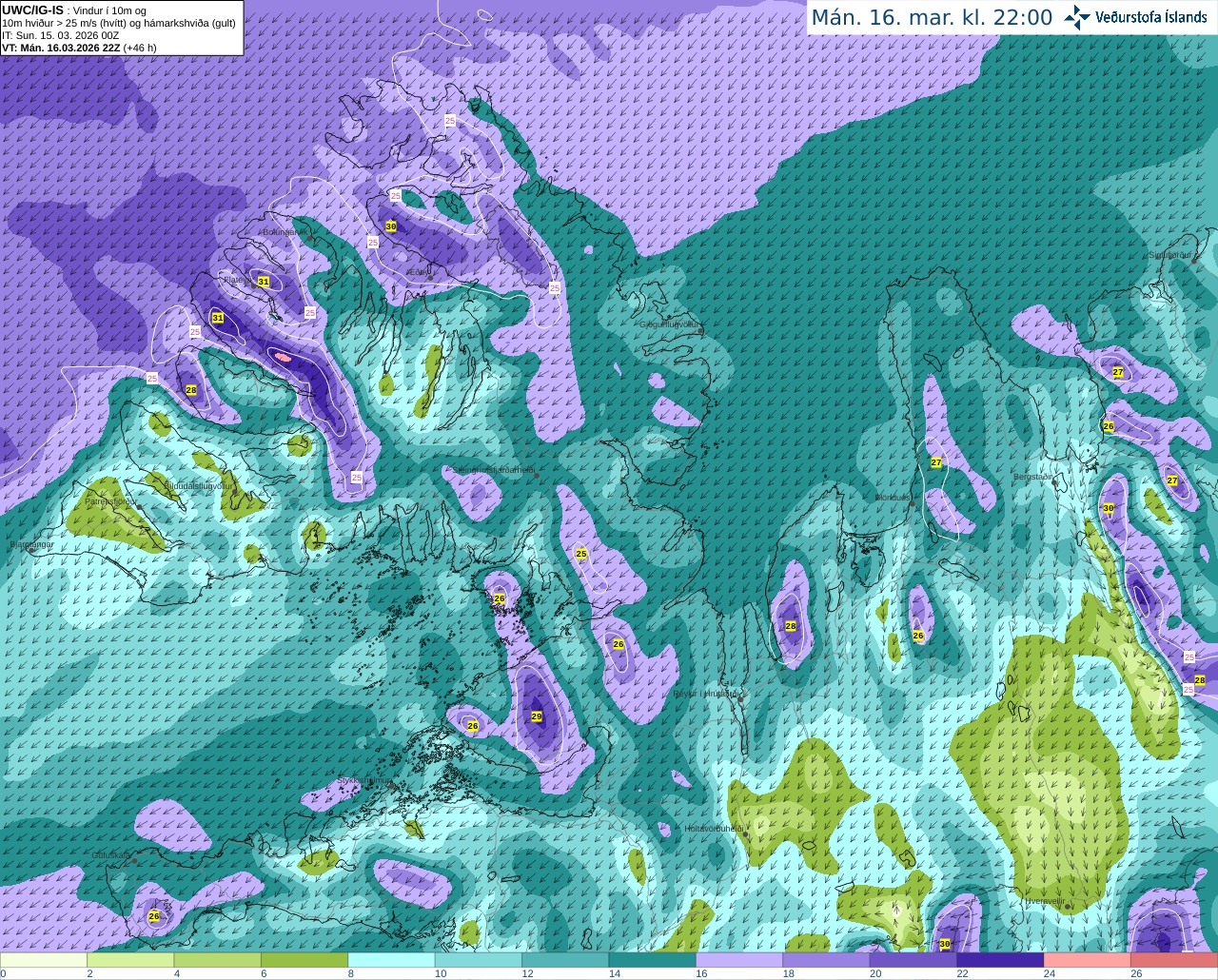Click the Veðurstofa Íslands logo emblem
Image resolution: width=1218 pixels, height=980 pixels.
1077,17
